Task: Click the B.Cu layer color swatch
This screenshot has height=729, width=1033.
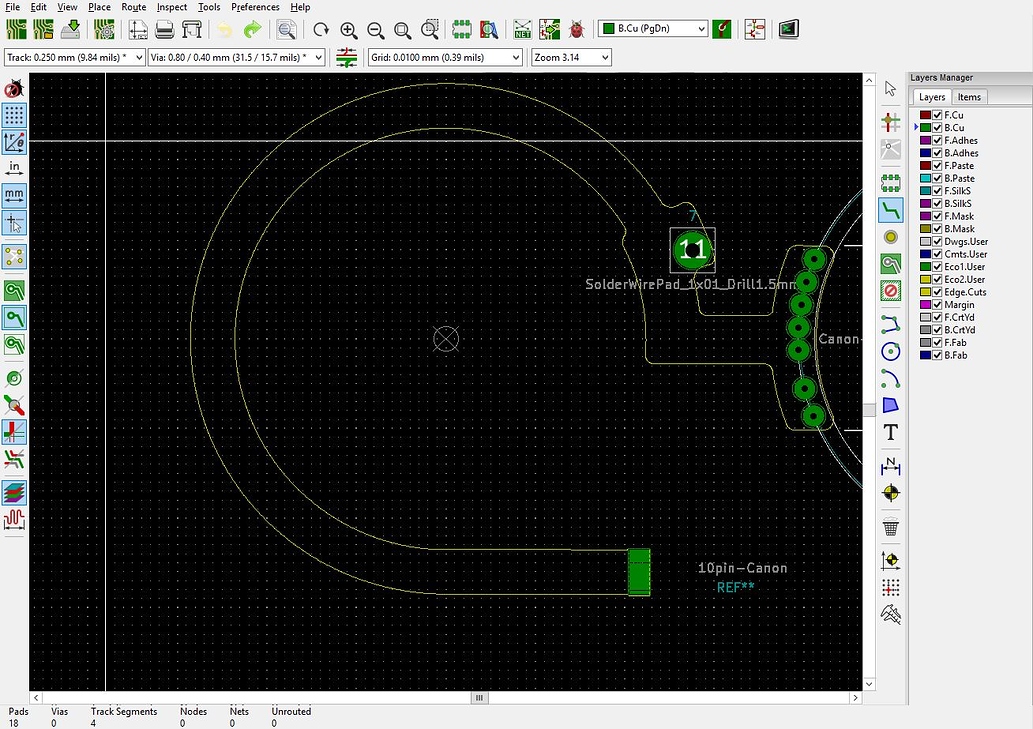Action: [x=925, y=128]
